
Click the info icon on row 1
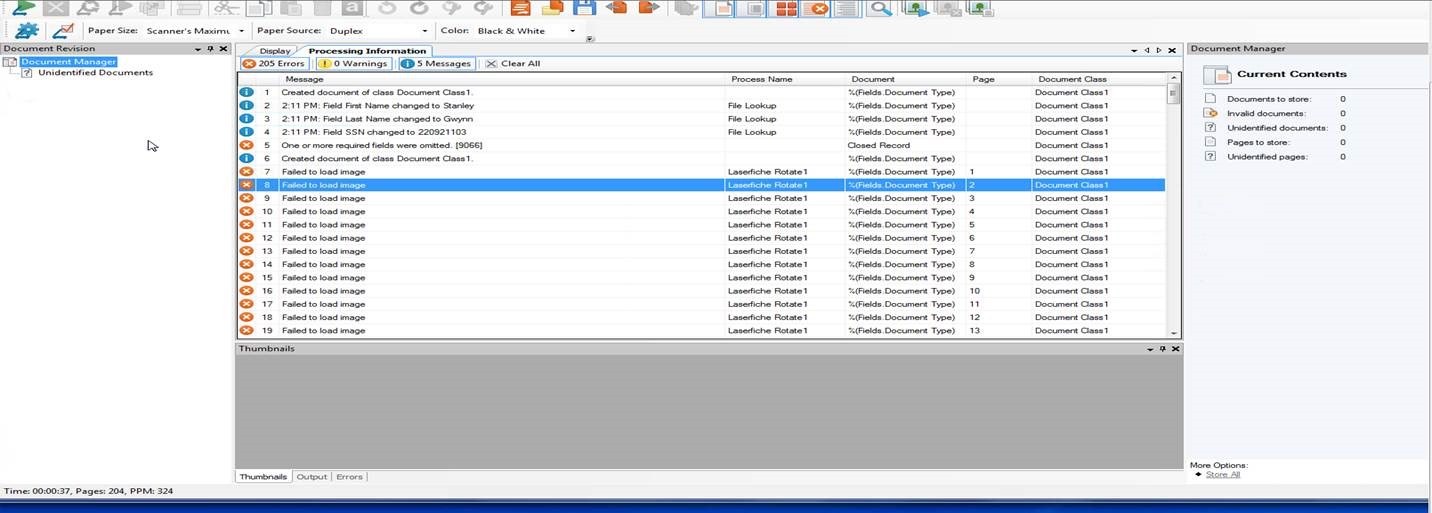coord(246,92)
